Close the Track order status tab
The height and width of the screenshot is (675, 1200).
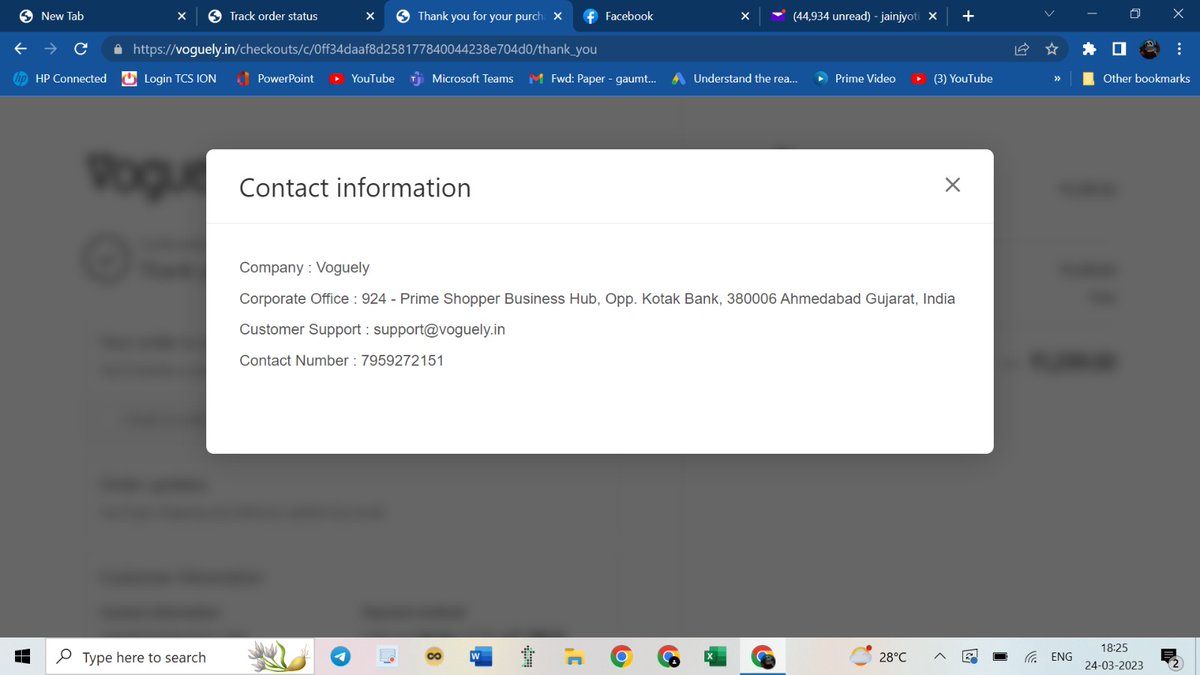(370, 16)
